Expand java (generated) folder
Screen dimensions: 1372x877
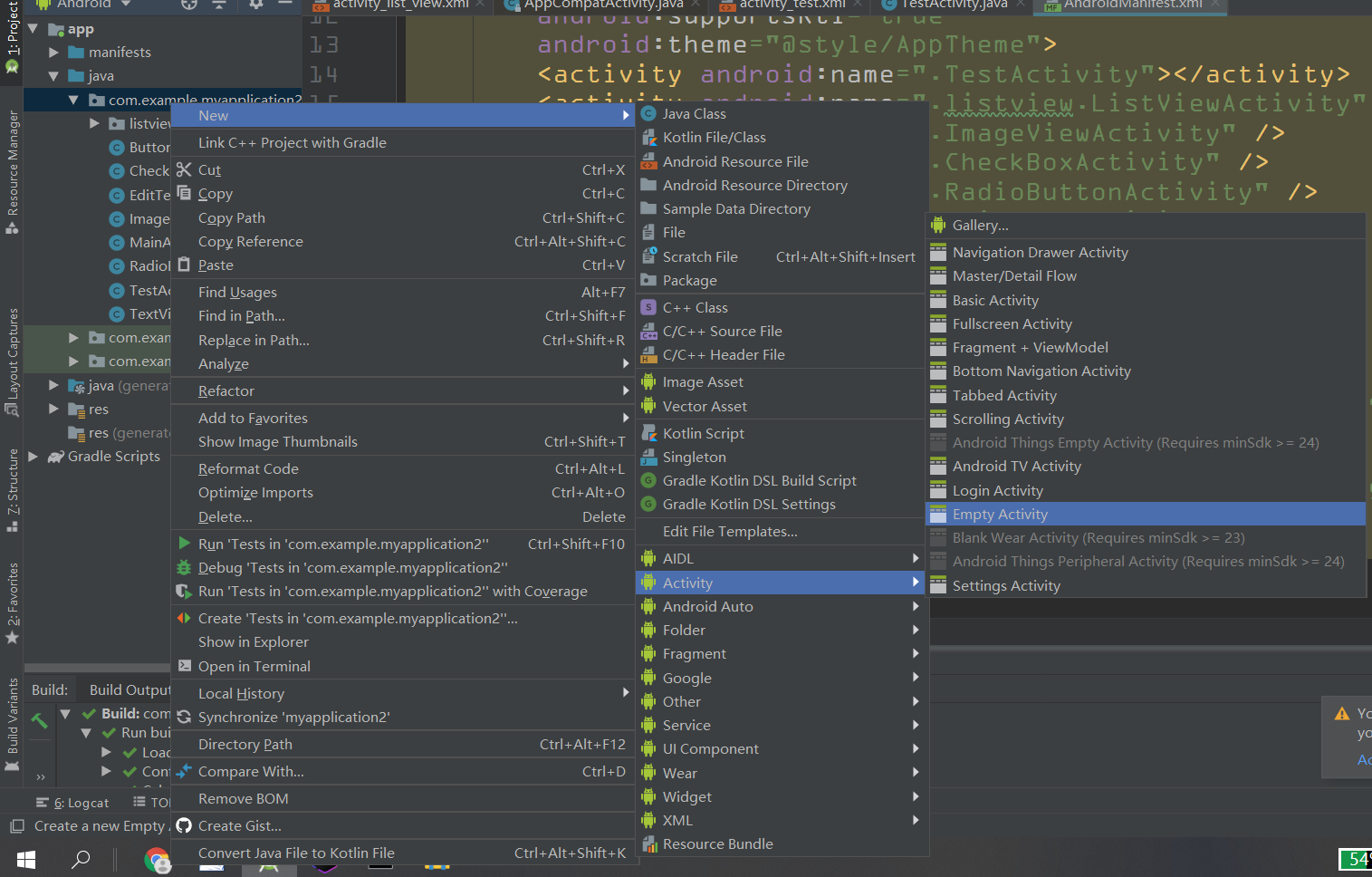[53, 386]
